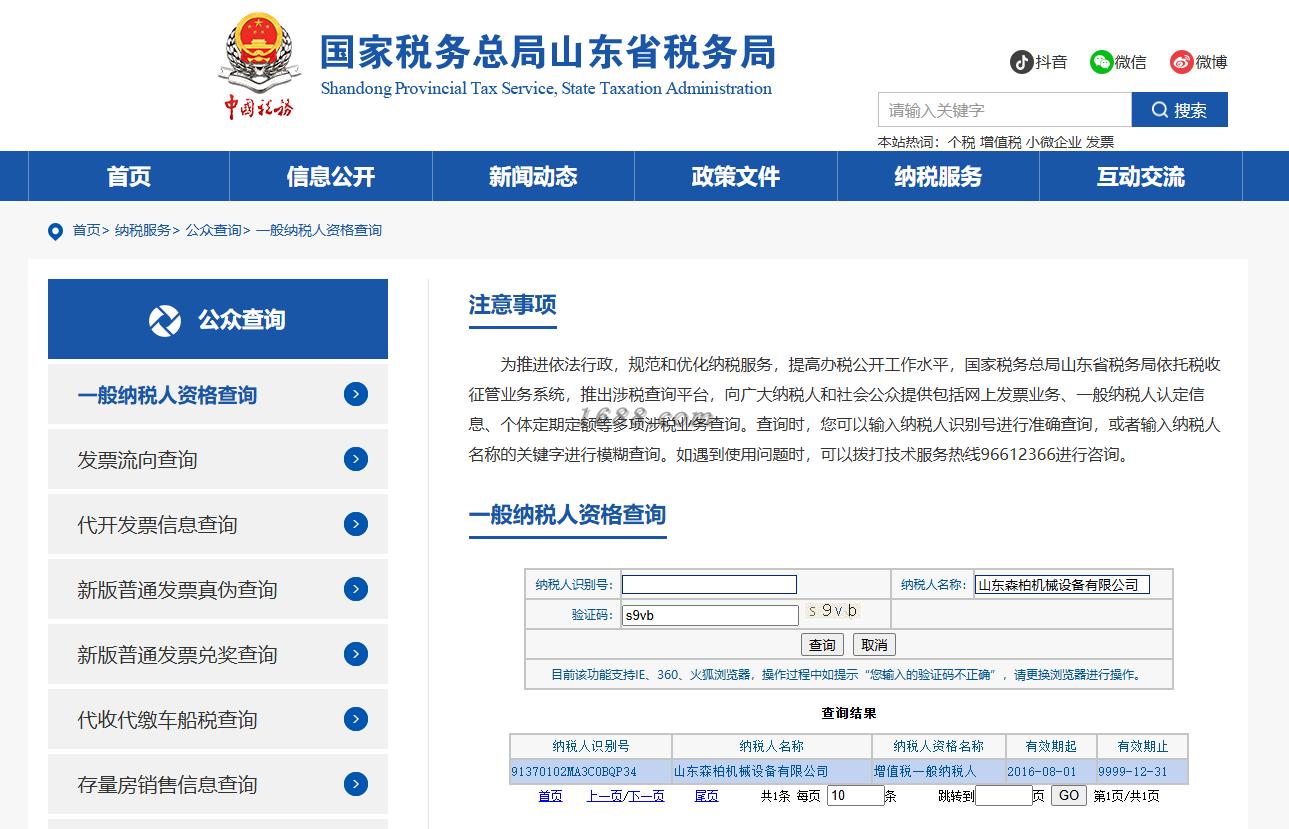Screen dimensions: 1289x829
Task: Click result cell 2016-08-01
Action: pyautogui.click(x=1051, y=771)
